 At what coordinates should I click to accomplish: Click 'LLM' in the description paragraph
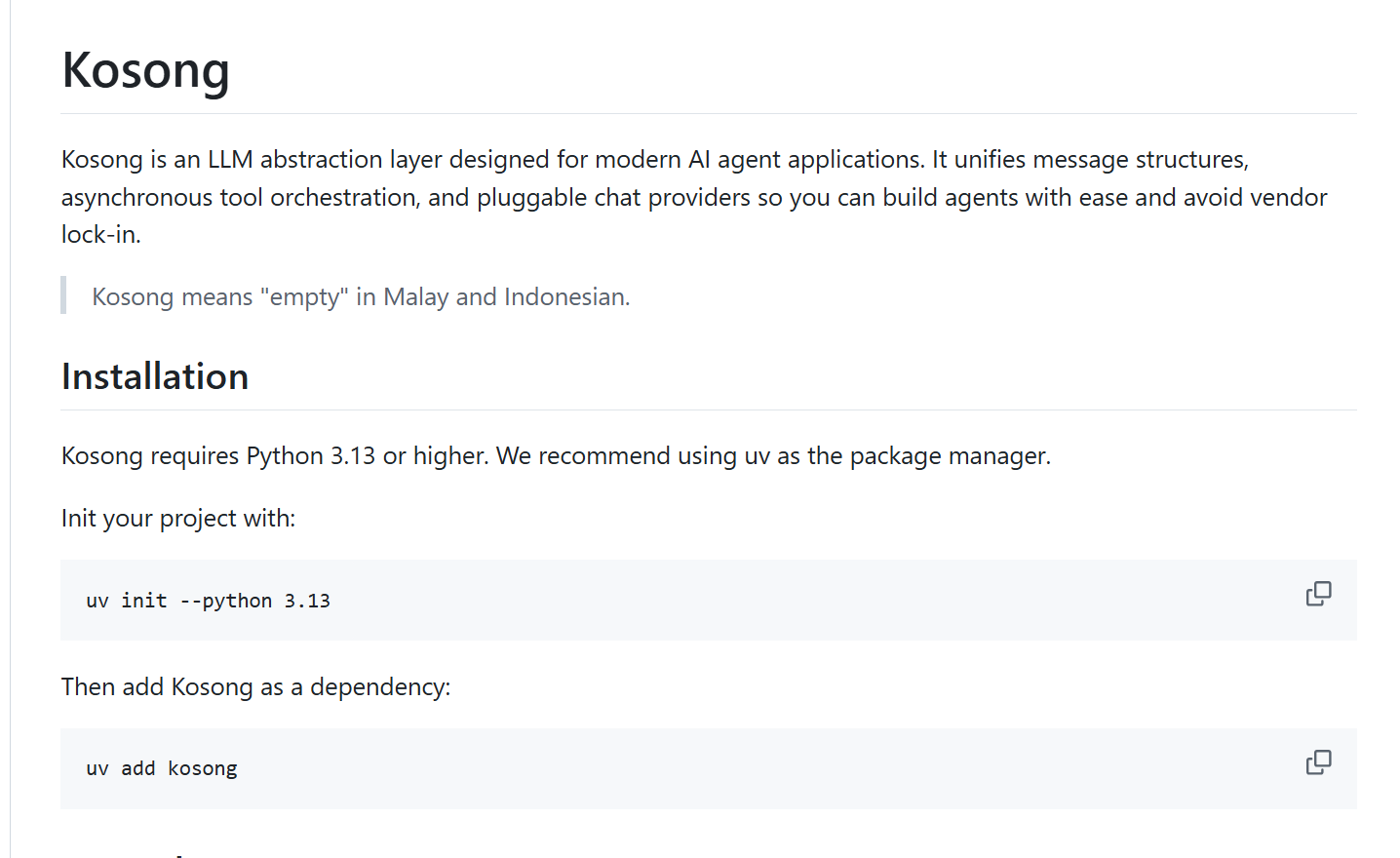coord(230,159)
